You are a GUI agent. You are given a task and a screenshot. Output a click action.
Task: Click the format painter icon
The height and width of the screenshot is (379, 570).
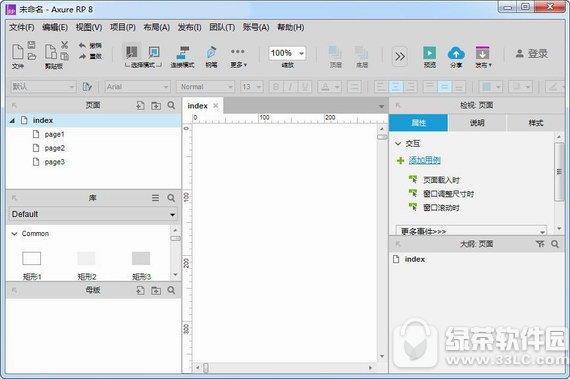pyautogui.click(x=87, y=87)
